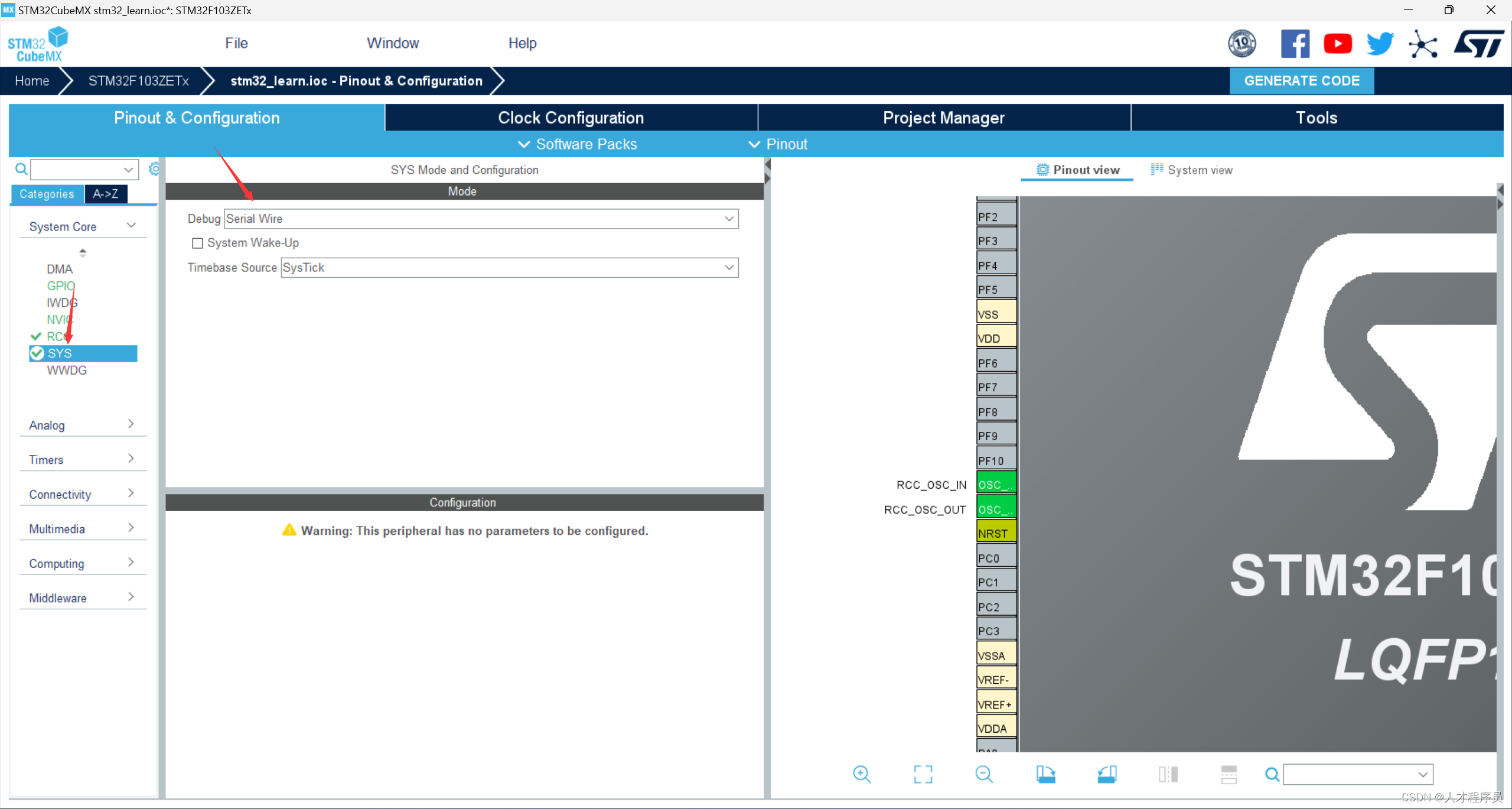
Task: Select the Pinout & Configuration tab
Action: coord(197,118)
